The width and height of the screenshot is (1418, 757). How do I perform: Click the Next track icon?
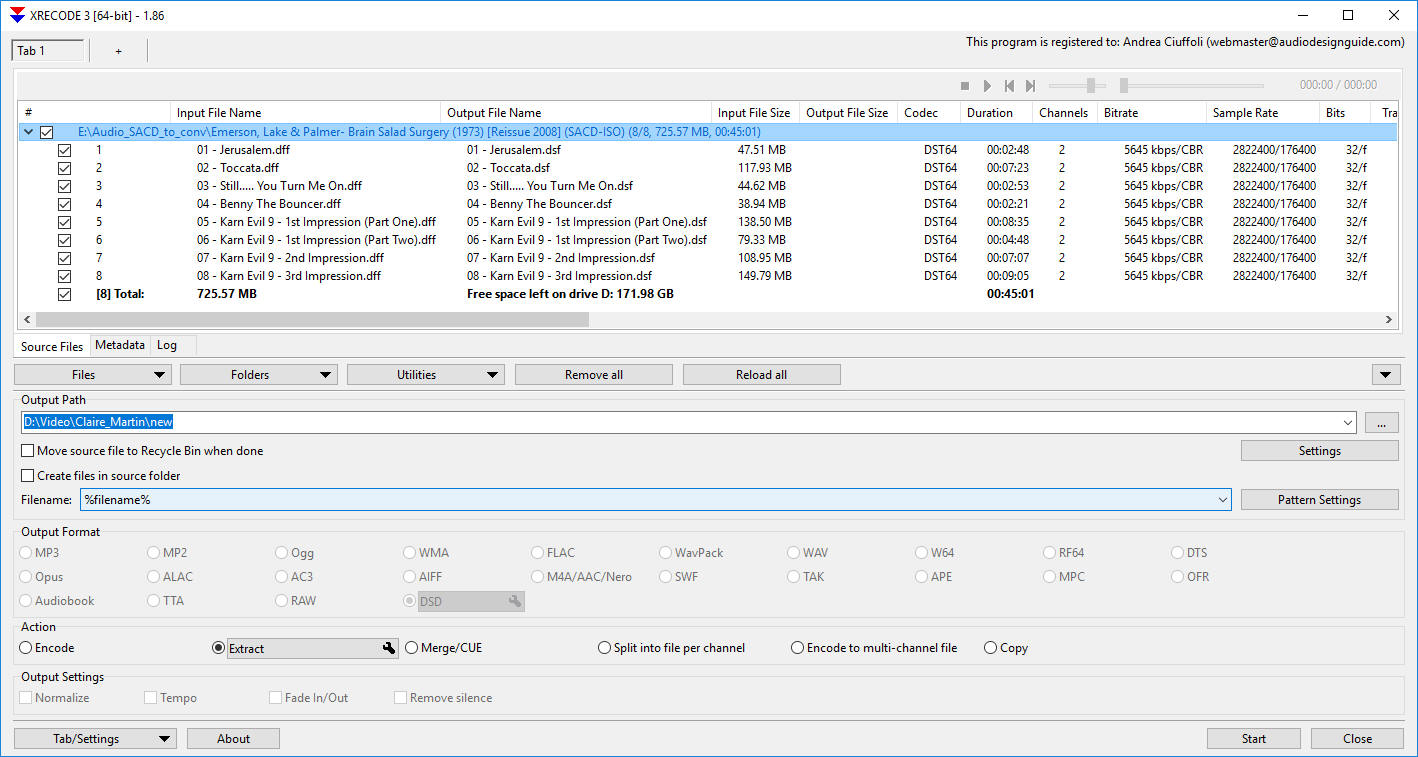tap(1030, 86)
